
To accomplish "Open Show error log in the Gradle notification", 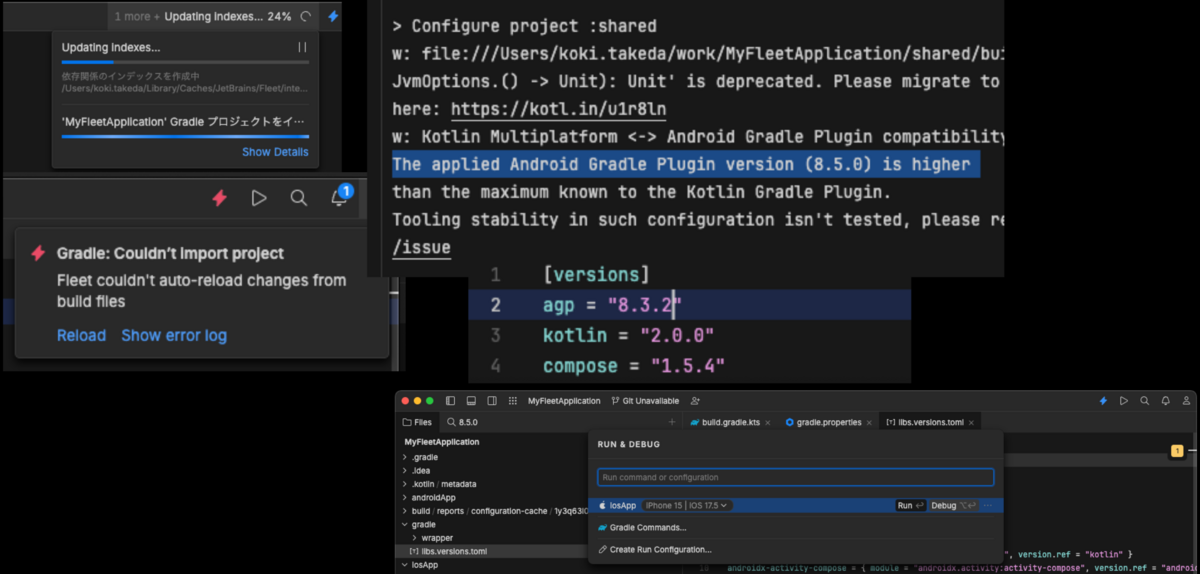I will pyautogui.click(x=174, y=335).
